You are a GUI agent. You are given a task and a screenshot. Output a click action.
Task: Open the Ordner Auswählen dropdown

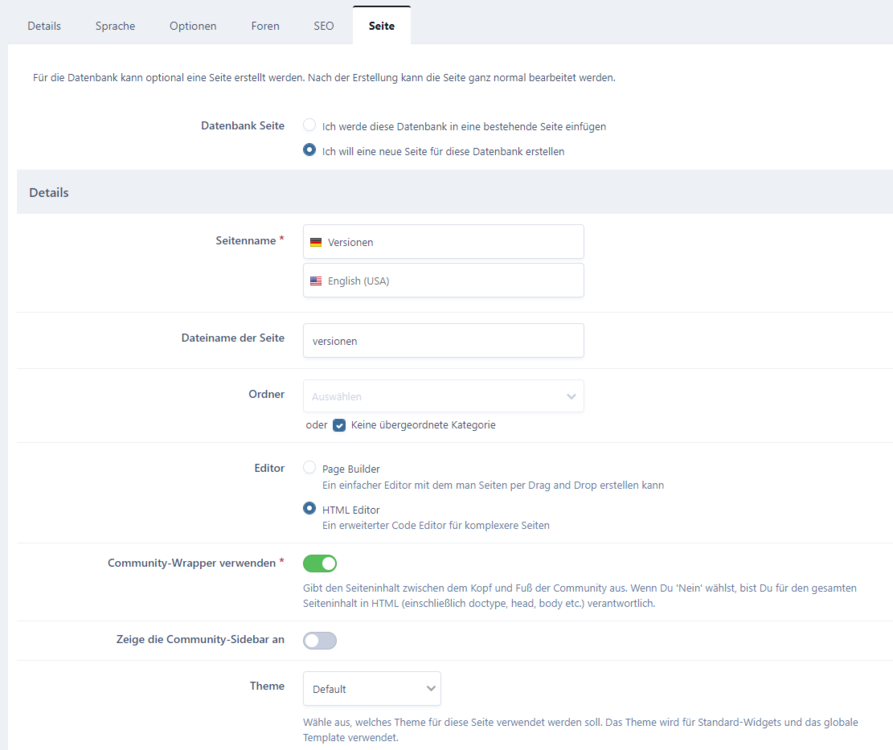(x=443, y=396)
